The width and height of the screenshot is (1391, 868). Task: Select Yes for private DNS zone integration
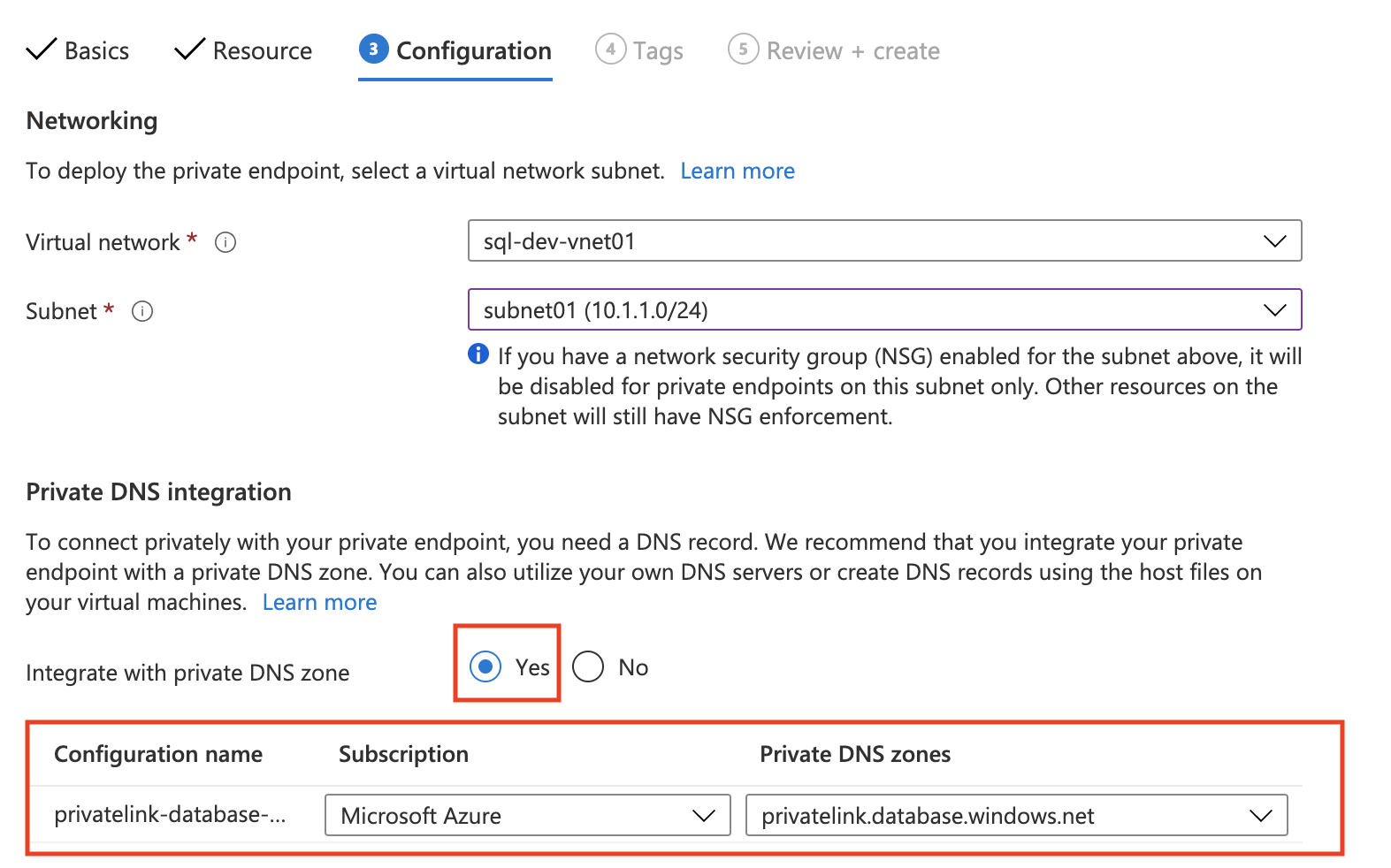[485, 666]
